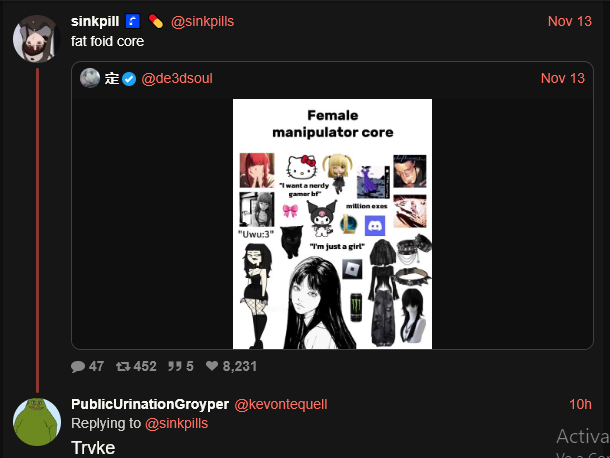
Task: Click the red and yellow pill emoji
Action: click(x=156, y=21)
